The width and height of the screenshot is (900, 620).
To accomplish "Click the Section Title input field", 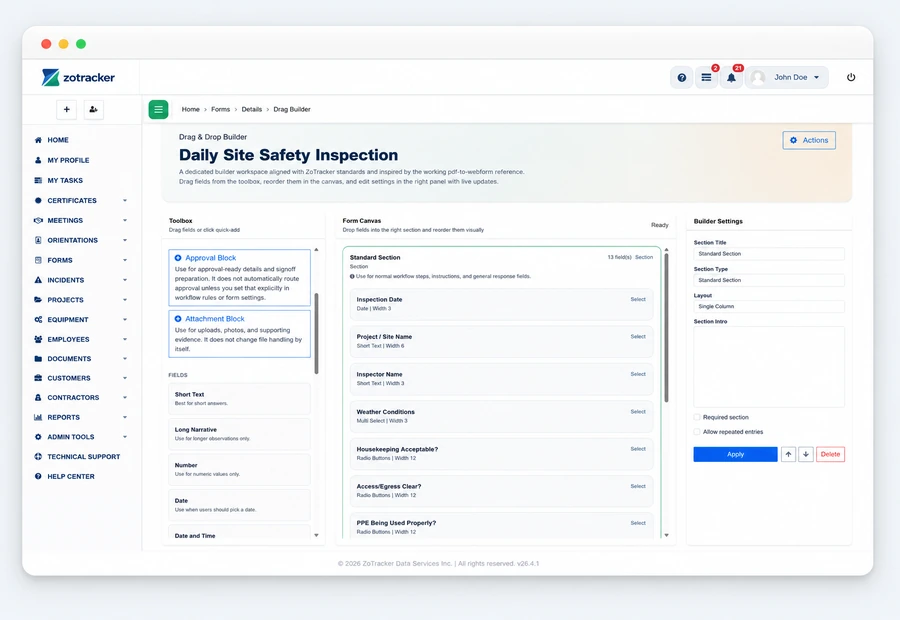I will [x=769, y=254].
